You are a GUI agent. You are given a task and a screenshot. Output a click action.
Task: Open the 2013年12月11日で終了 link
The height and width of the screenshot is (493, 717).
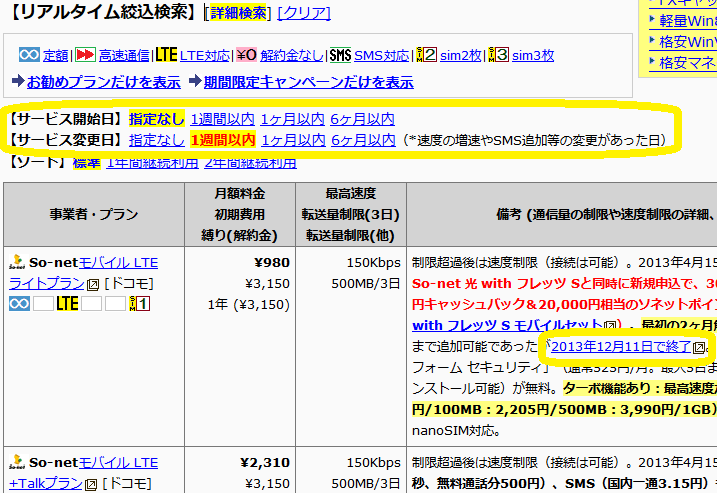(621, 347)
